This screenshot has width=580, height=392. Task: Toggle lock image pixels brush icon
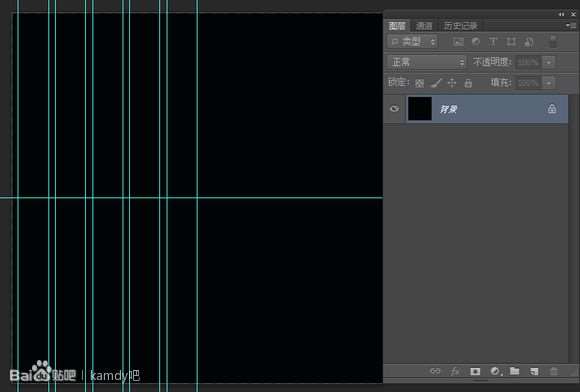pos(436,83)
